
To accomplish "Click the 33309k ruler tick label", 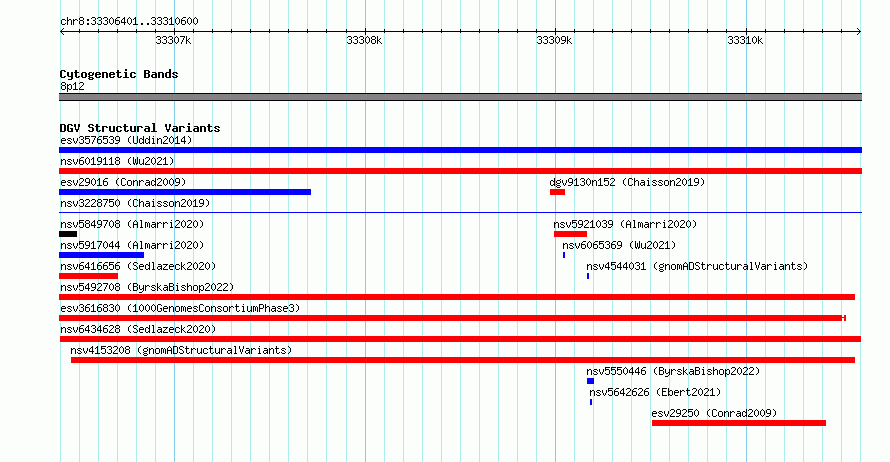I will tap(554, 40).
